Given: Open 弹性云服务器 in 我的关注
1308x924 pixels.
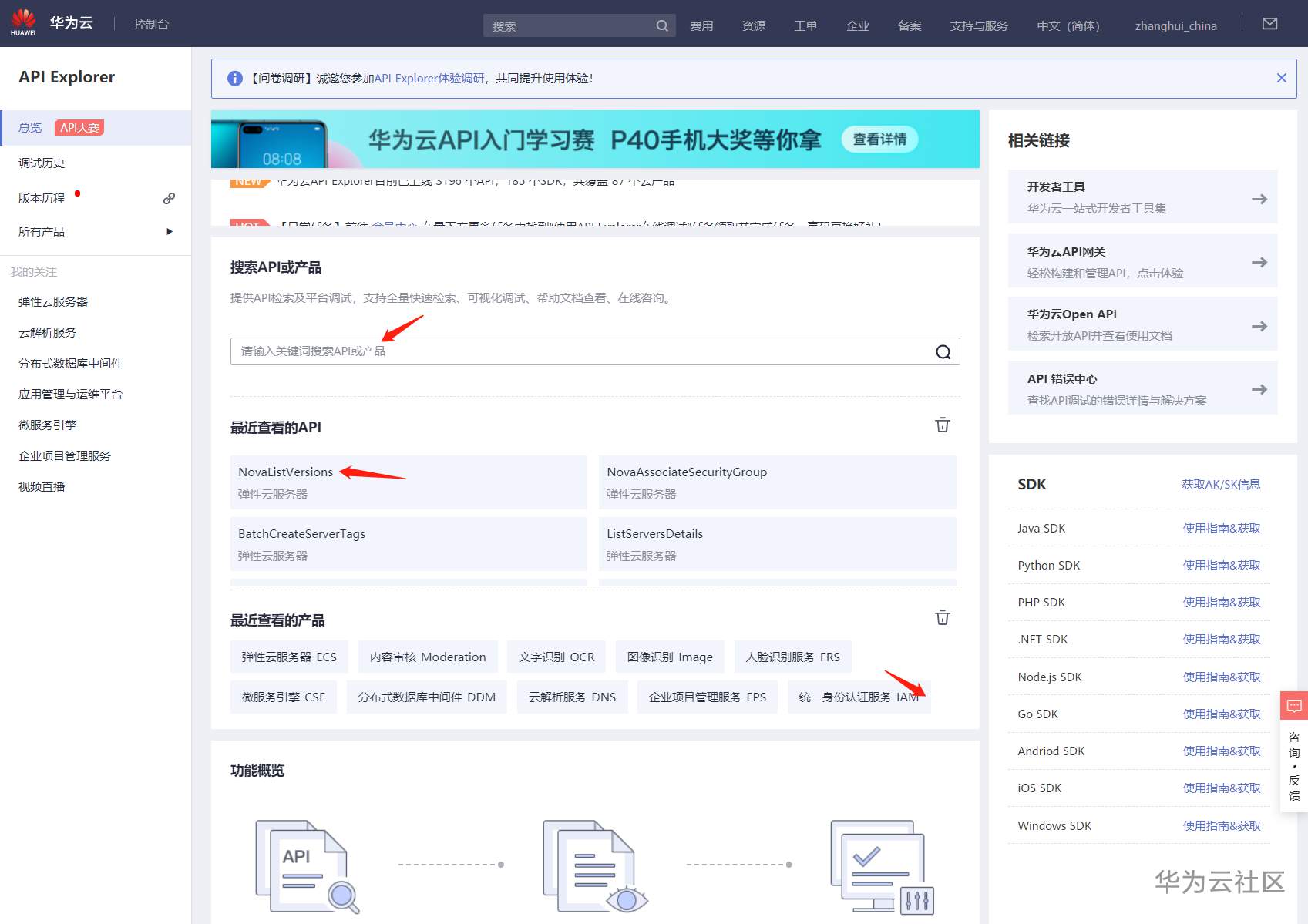Looking at the screenshot, I should pyautogui.click(x=53, y=302).
